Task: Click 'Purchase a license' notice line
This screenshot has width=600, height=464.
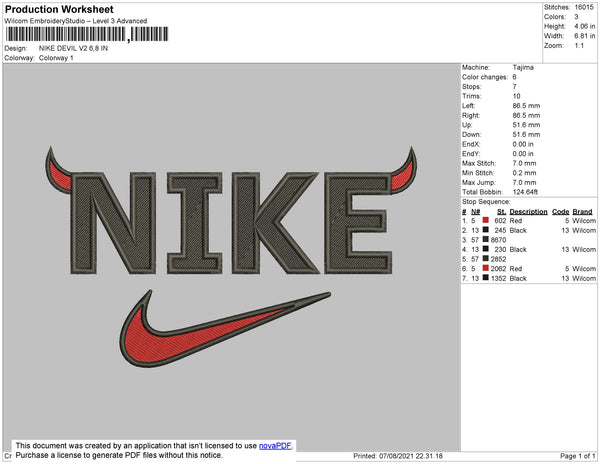Action: [x=119, y=455]
